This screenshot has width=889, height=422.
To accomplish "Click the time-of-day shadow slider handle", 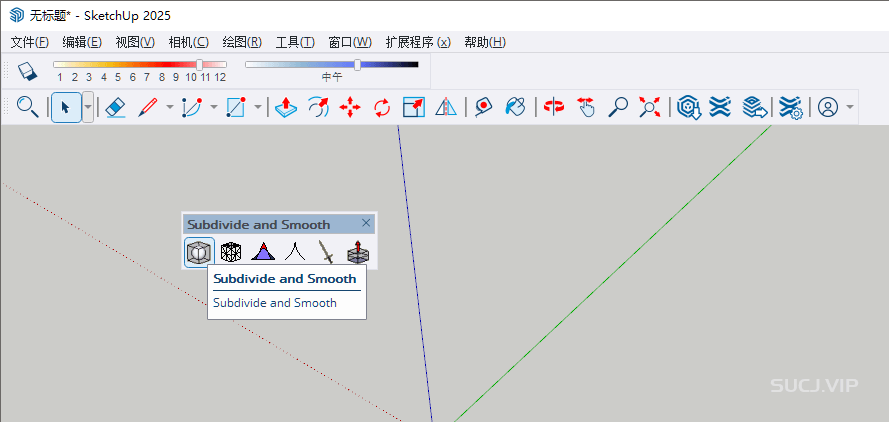I will tap(357, 65).
